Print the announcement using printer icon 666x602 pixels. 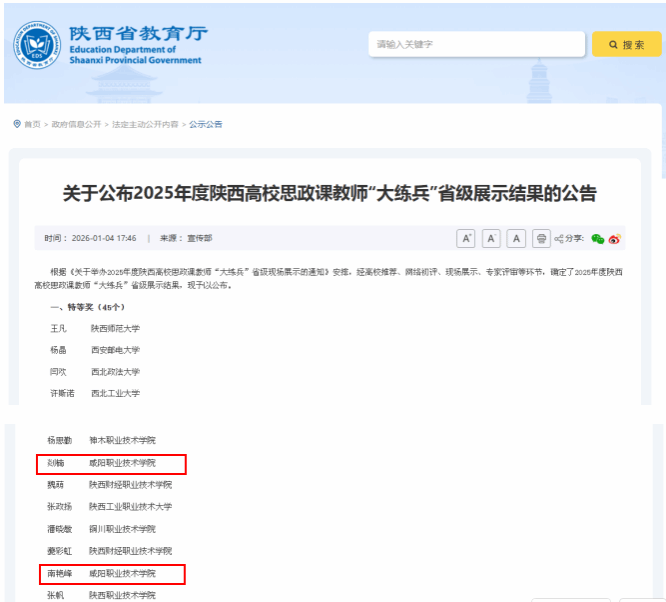click(x=541, y=238)
